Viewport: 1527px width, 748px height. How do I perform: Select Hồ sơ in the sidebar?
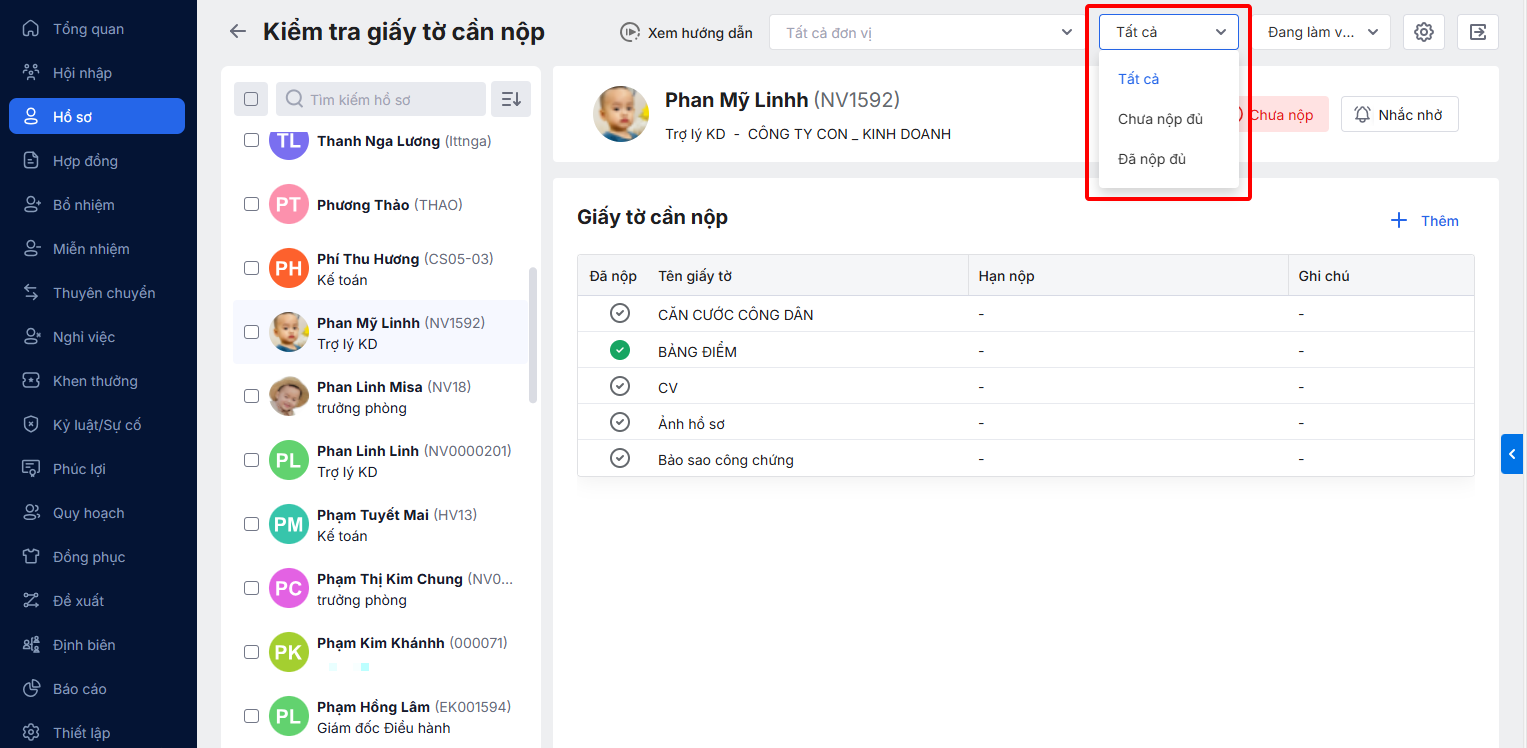[97, 116]
